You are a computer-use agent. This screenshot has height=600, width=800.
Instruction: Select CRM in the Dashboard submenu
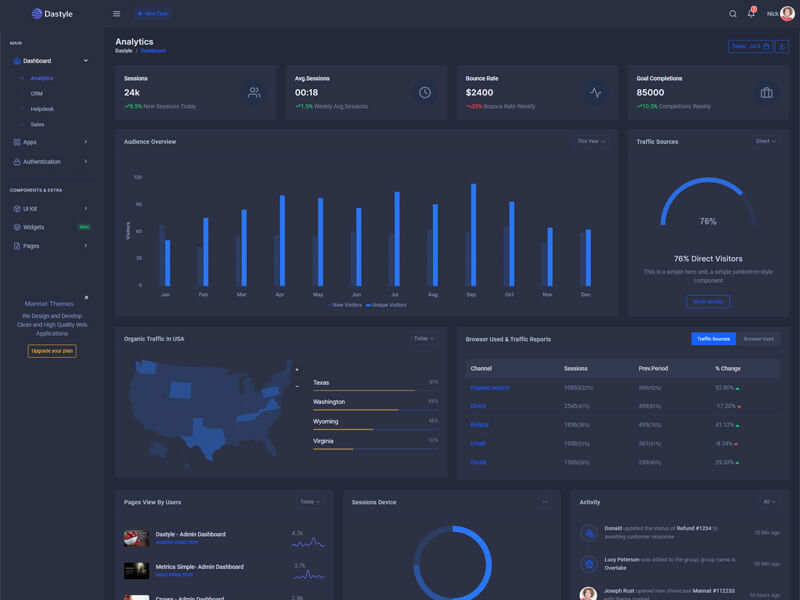[x=37, y=93]
